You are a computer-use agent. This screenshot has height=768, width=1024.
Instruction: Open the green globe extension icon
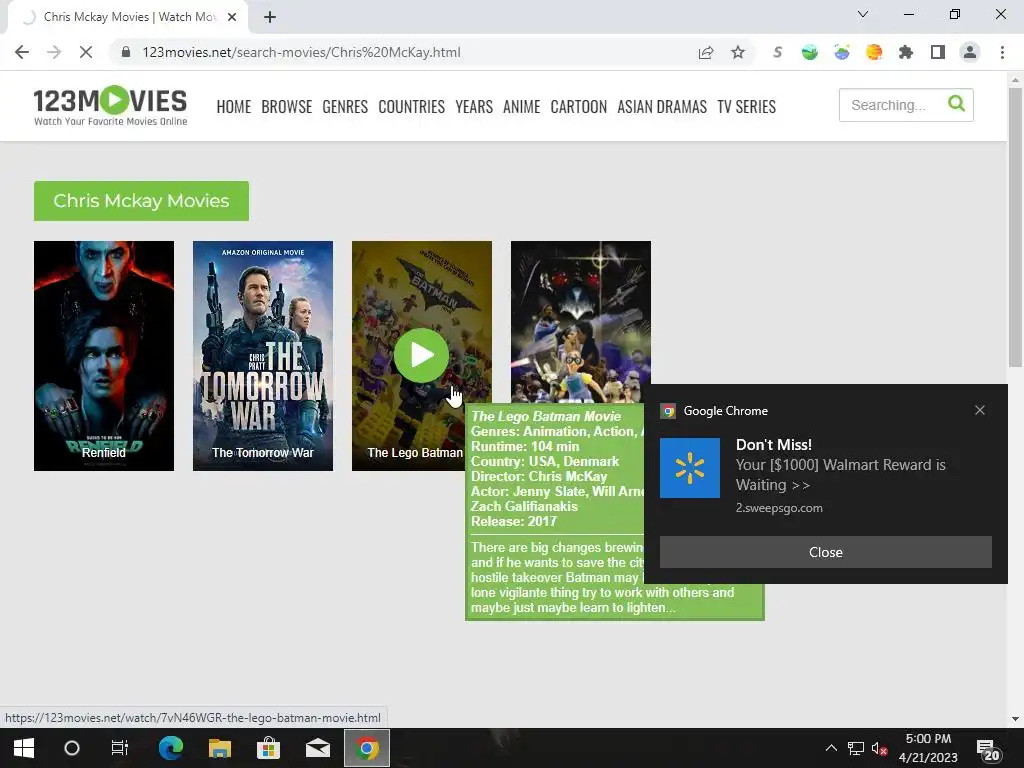pyautogui.click(x=810, y=52)
